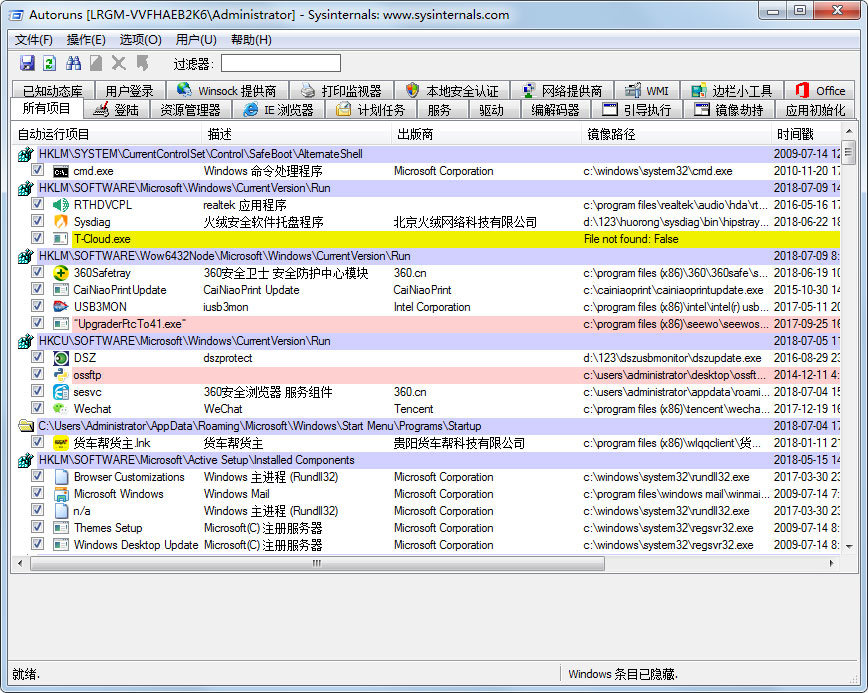This screenshot has height=693, width=868.
Task: Click the Microsoft Windows mail icon
Action: tap(61, 494)
